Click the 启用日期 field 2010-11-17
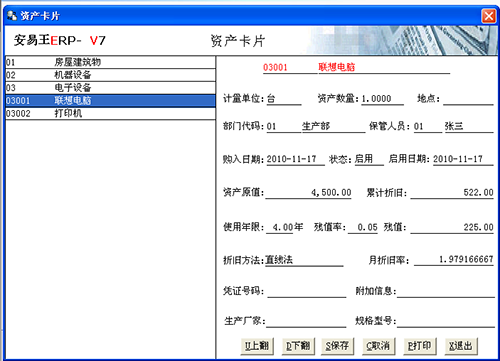The height and width of the screenshot is (361, 500). tap(463, 159)
